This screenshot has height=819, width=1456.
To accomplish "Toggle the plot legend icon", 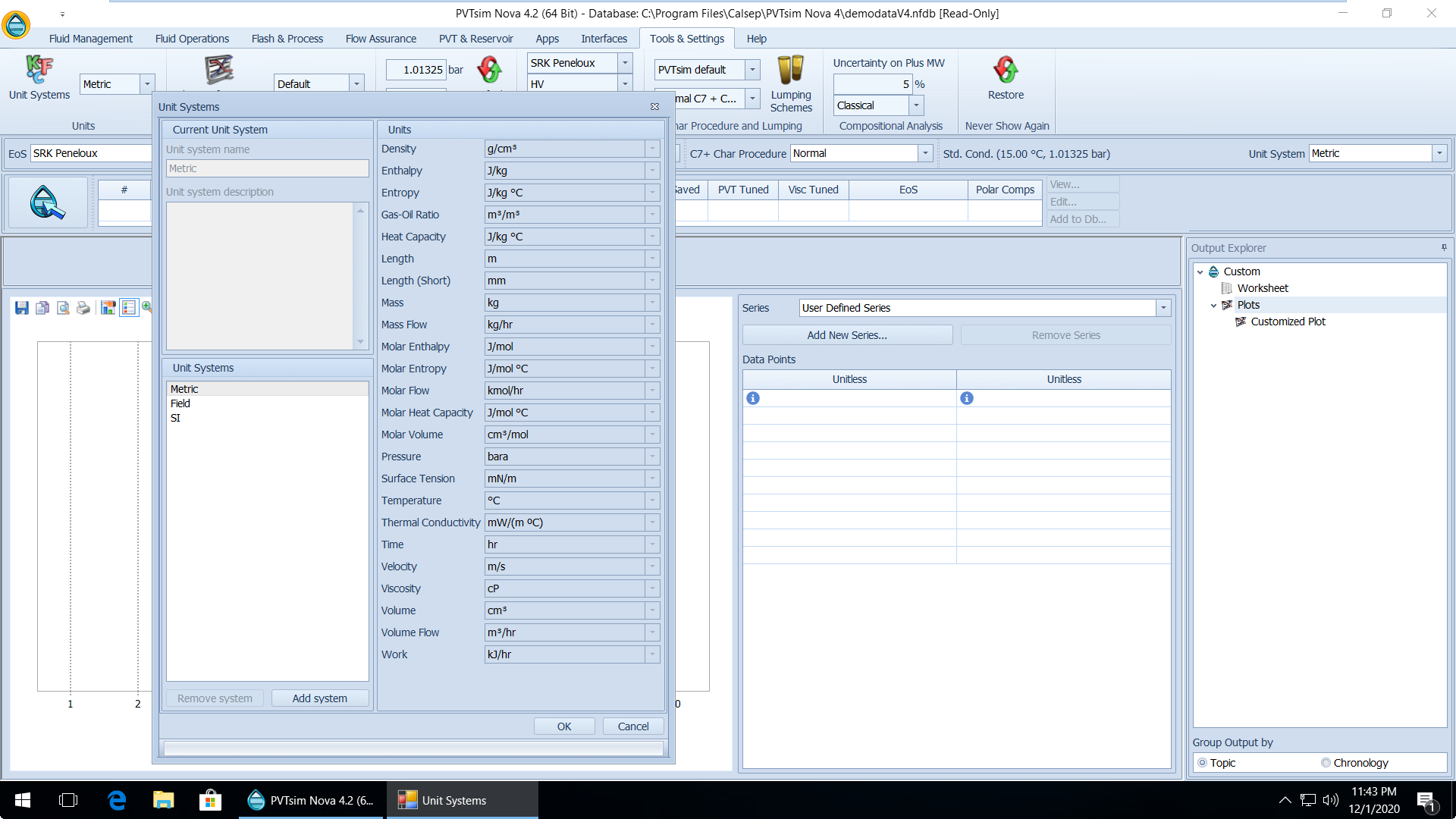I will 129,307.
